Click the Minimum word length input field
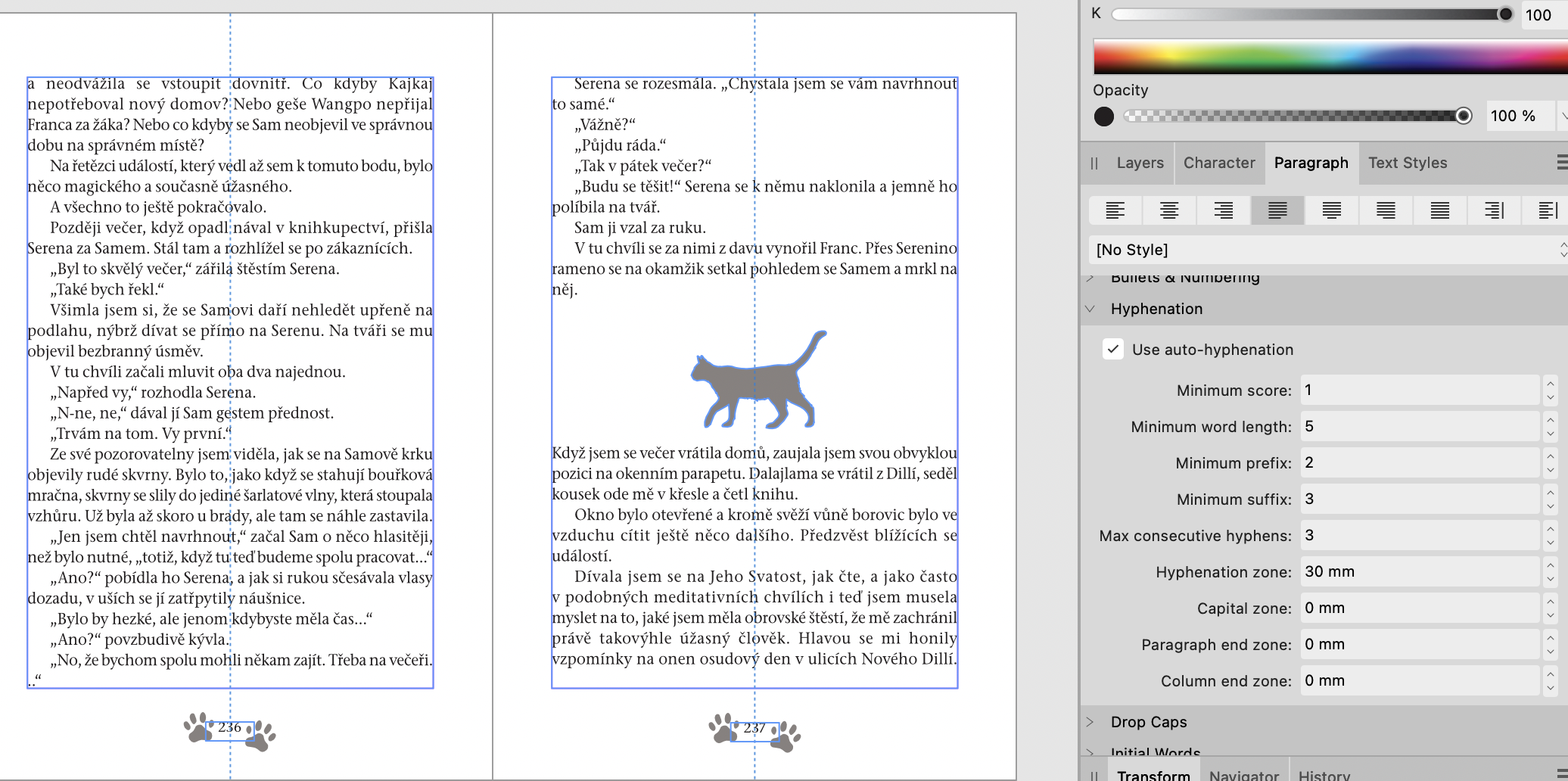 1420,427
